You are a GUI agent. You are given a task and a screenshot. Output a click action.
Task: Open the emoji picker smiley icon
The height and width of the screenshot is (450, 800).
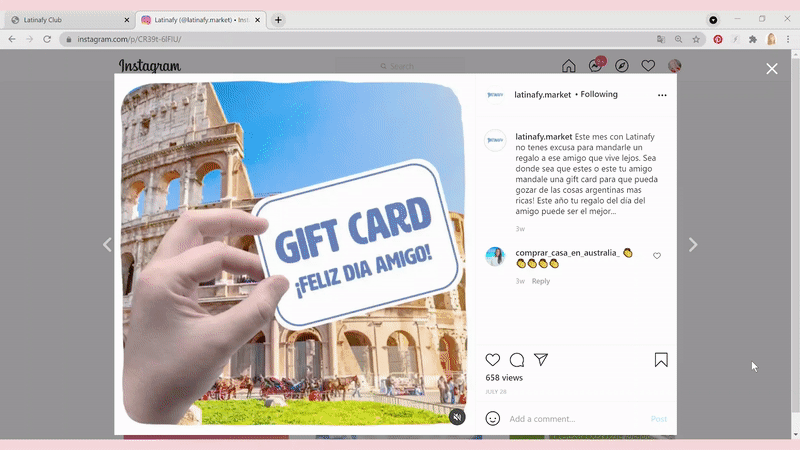coord(493,419)
